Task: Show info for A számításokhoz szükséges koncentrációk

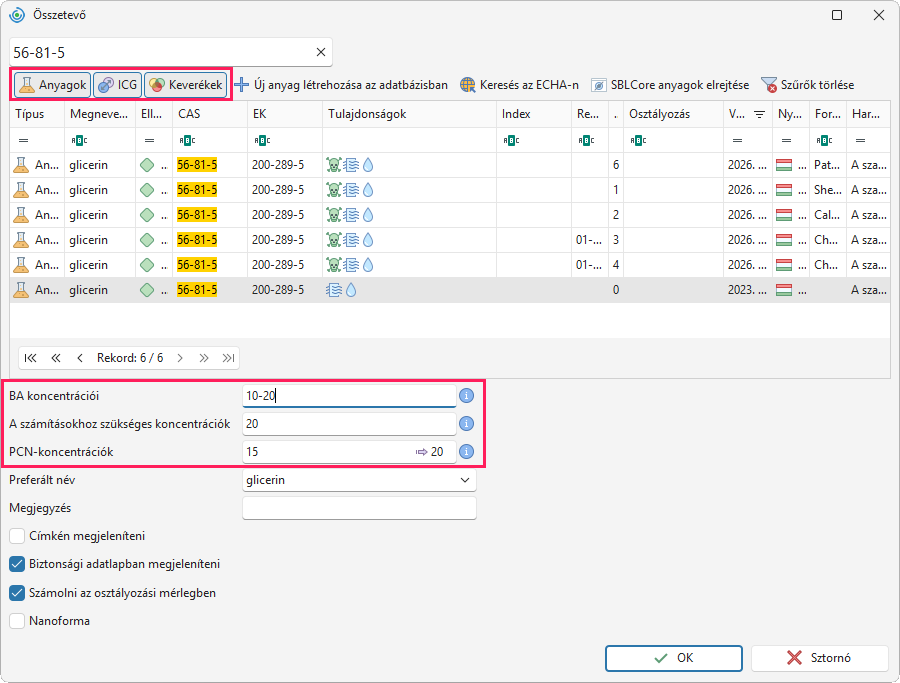Action: point(467,424)
